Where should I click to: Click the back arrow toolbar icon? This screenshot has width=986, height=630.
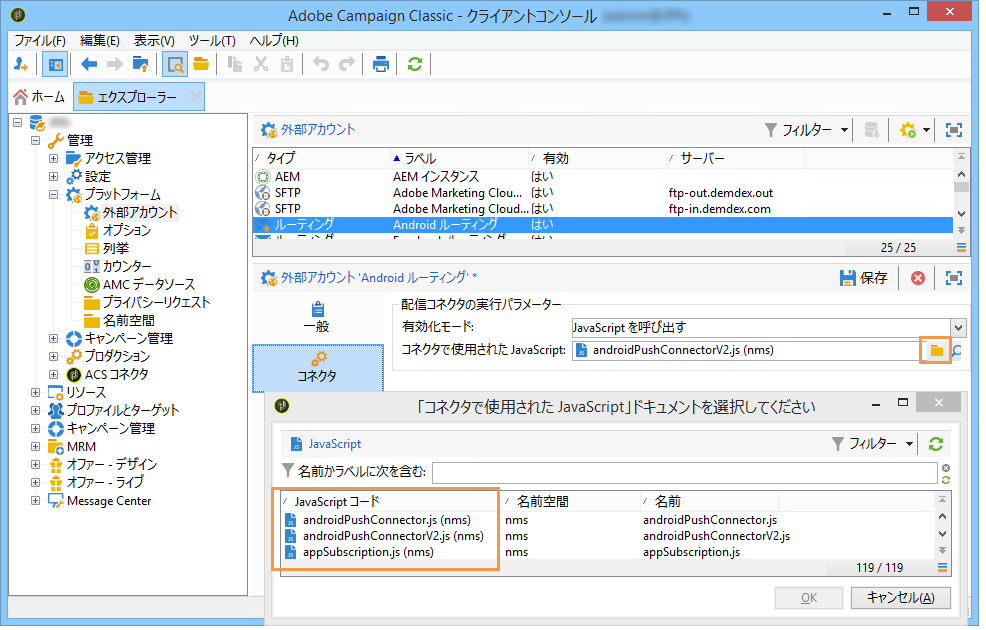pos(89,64)
